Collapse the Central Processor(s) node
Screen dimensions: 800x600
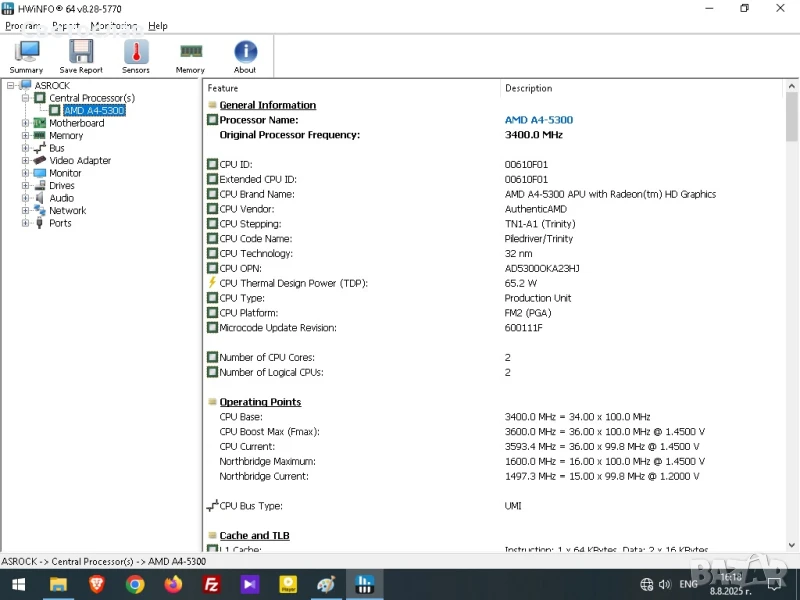pos(26,98)
